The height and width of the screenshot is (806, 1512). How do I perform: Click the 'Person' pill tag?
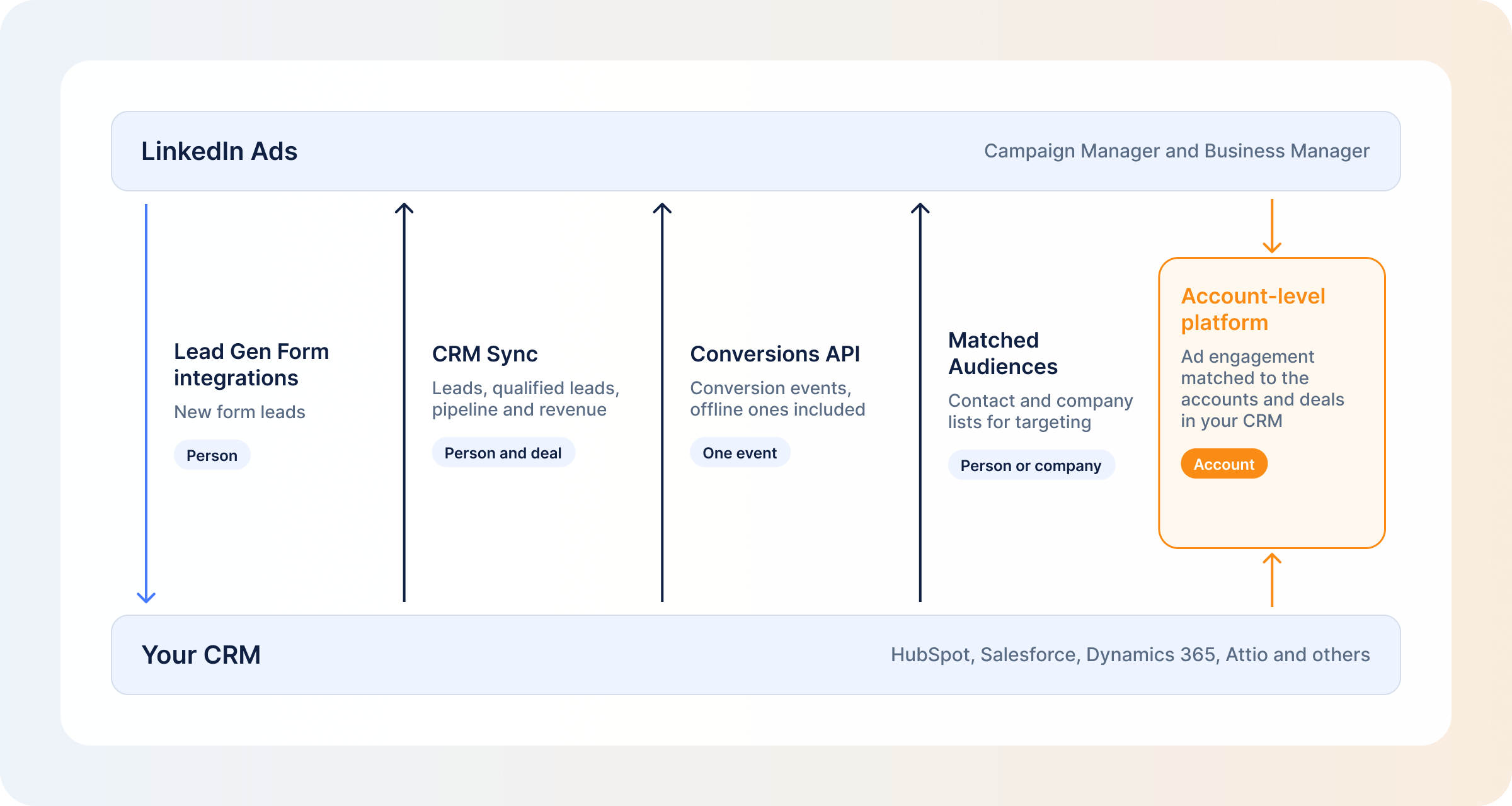[x=212, y=455]
